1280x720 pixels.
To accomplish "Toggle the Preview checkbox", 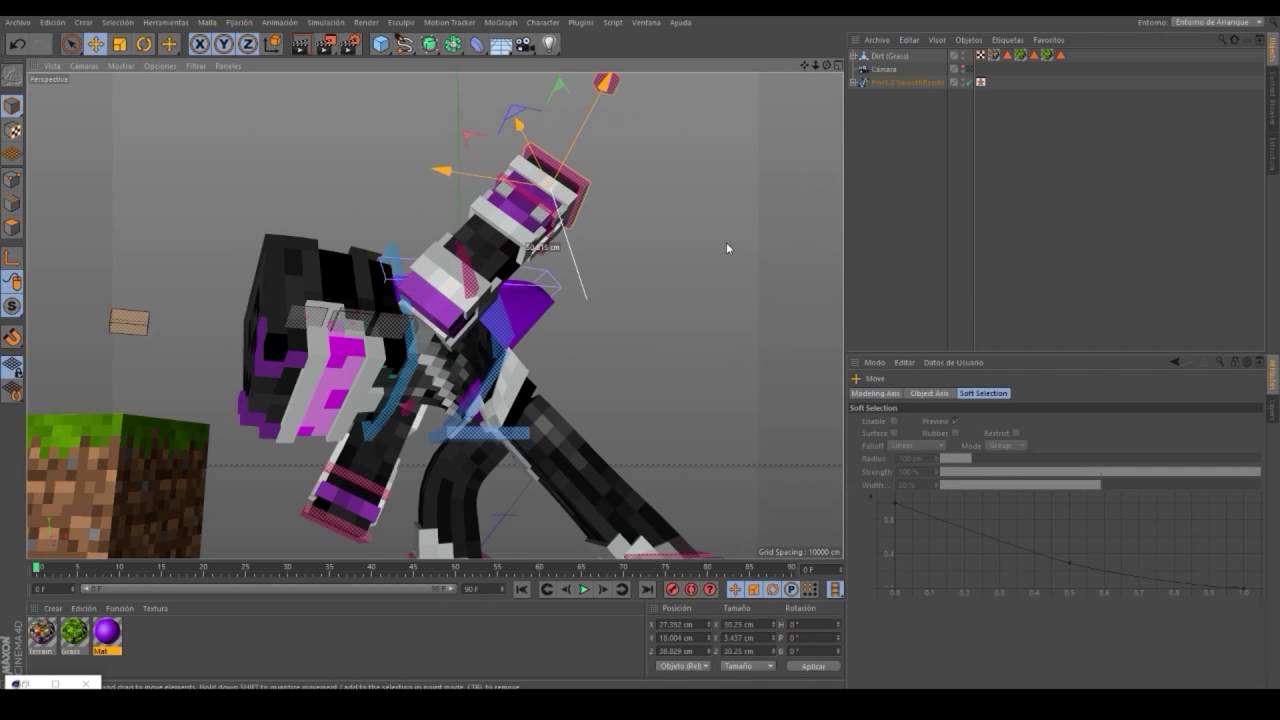I will point(955,421).
